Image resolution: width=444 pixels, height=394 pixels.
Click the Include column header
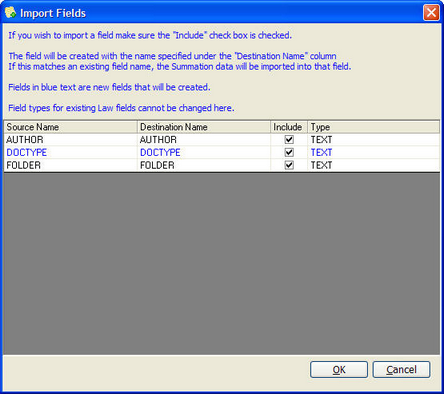coord(289,127)
